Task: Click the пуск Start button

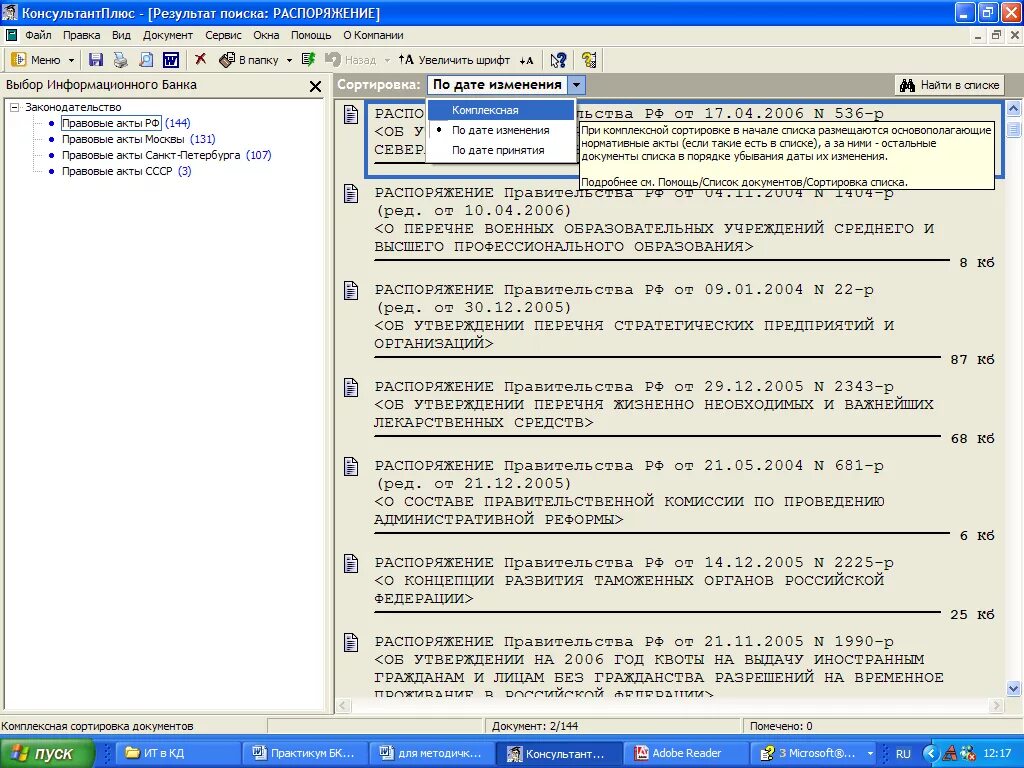Action: pyautogui.click(x=47, y=753)
